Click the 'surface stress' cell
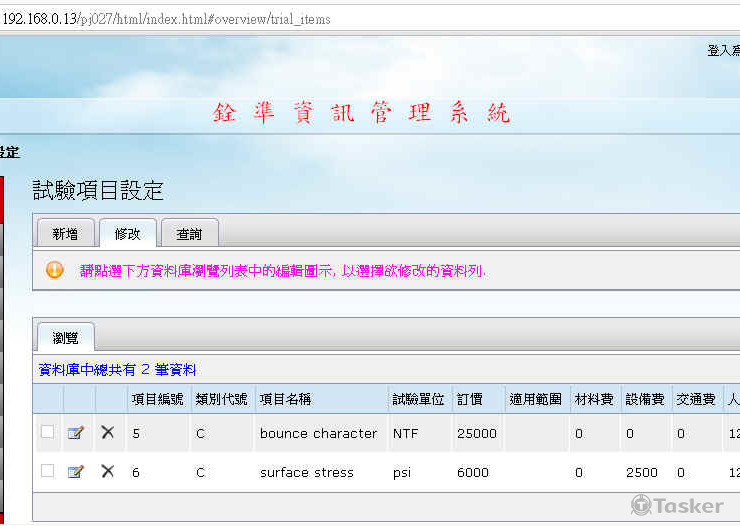Image resolution: width=740 pixels, height=526 pixels. 307,472
